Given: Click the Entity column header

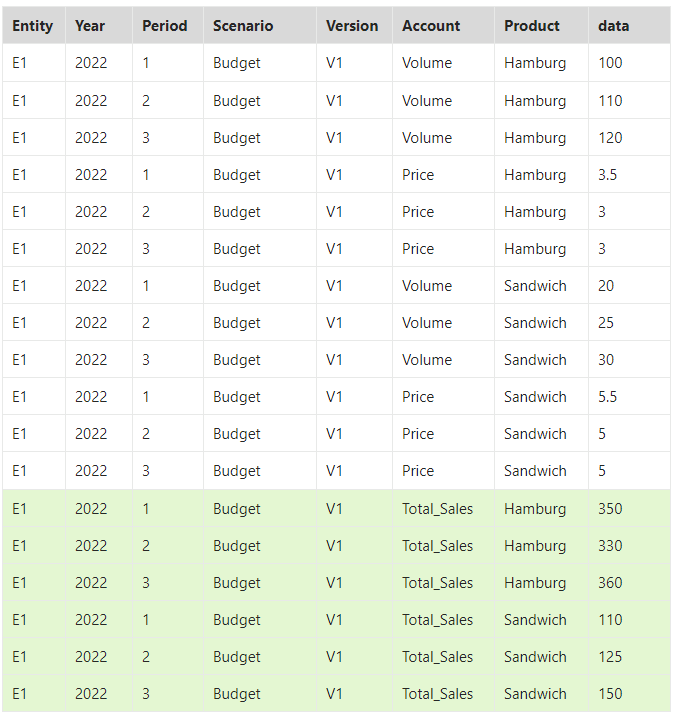Looking at the screenshot, I should click(x=33, y=26).
